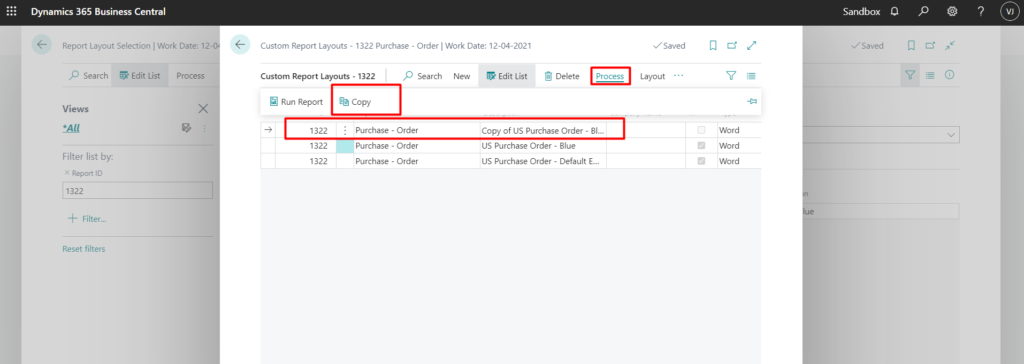Search in Custom Report Layouts list
Image resolution: width=1024 pixels, height=364 pixels.
pyautogui.click(x=423, y=76)
